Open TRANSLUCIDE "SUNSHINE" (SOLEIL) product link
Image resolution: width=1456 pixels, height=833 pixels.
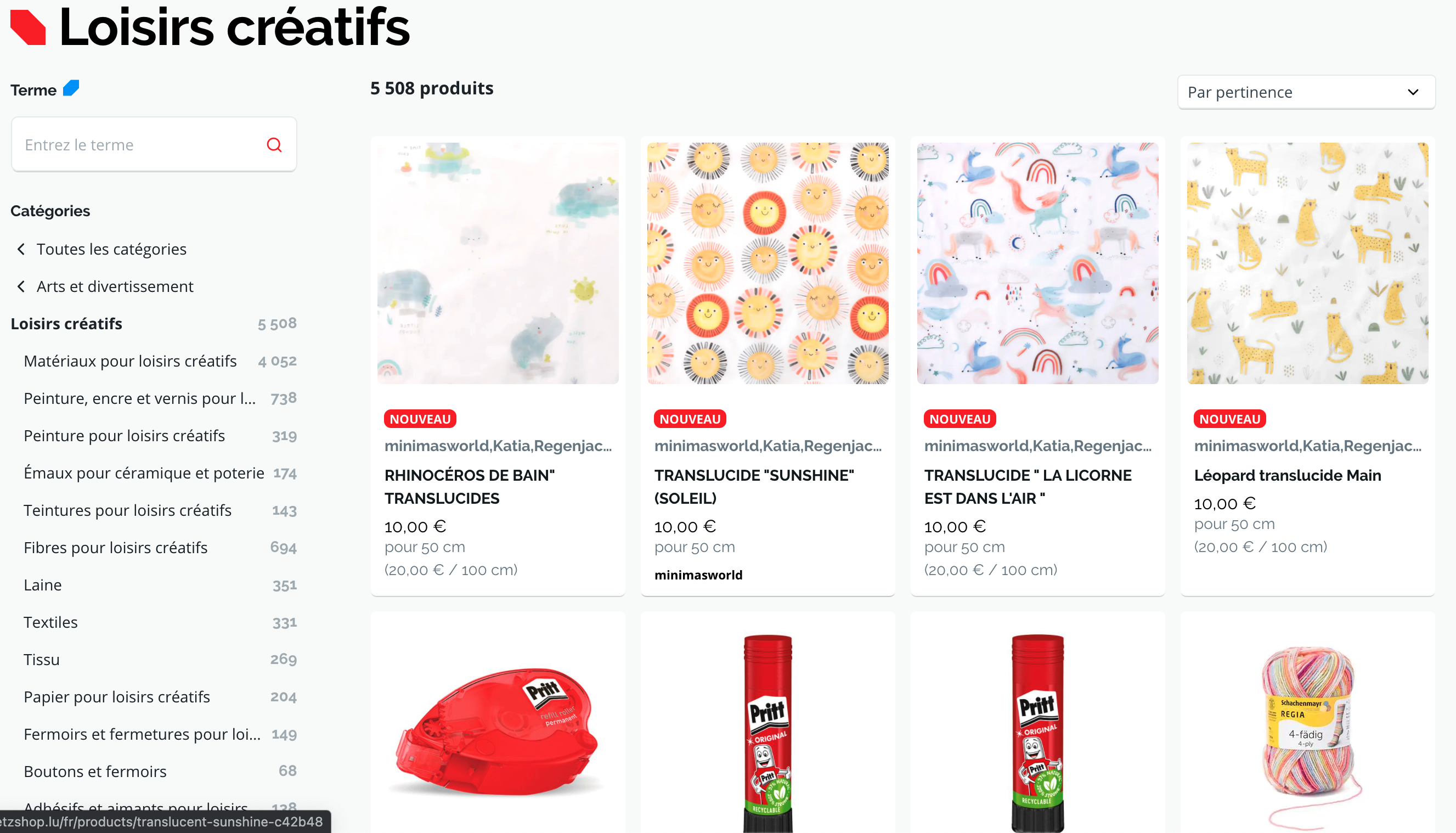pos(754,486)
